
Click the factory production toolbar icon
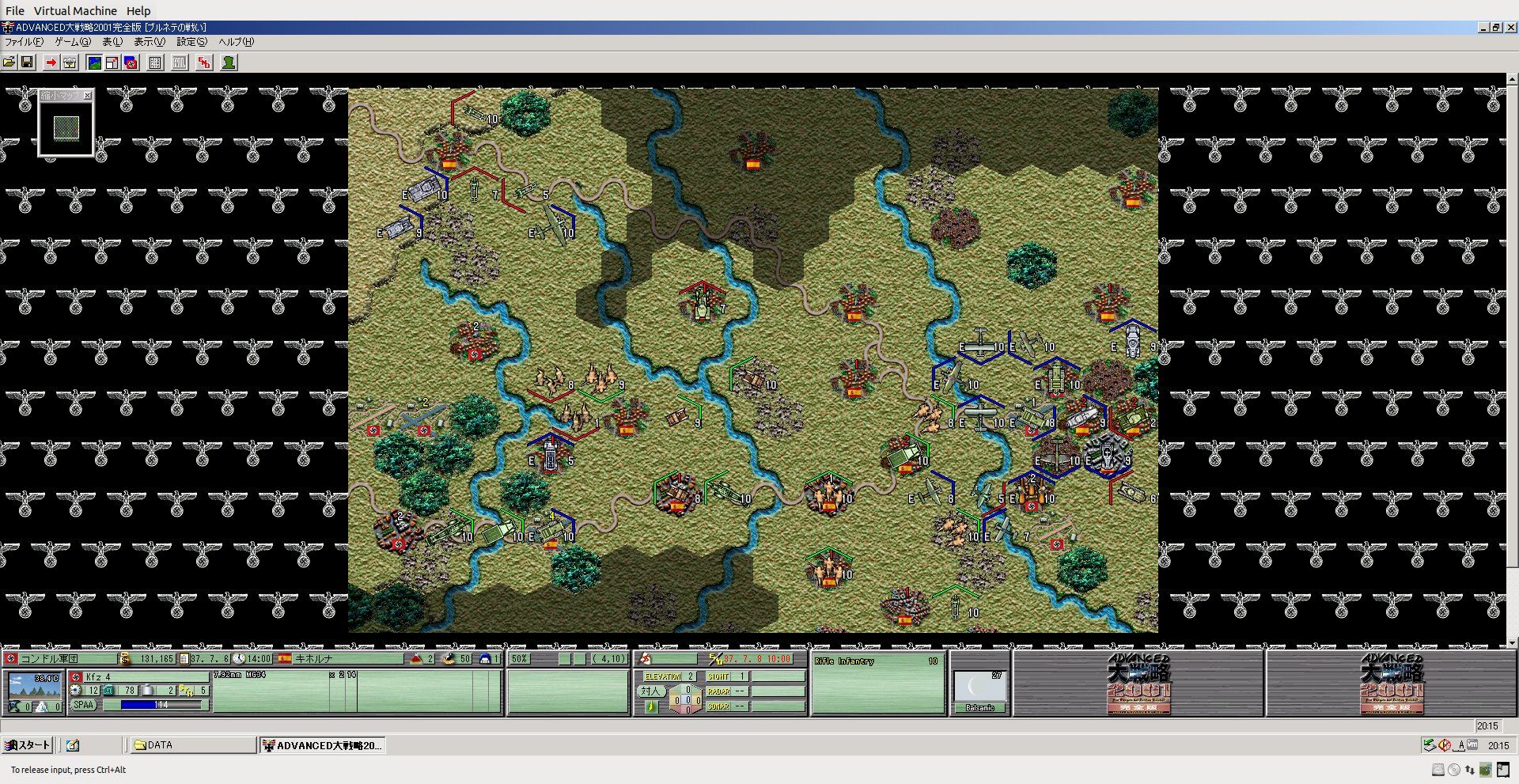click(70, 62)
